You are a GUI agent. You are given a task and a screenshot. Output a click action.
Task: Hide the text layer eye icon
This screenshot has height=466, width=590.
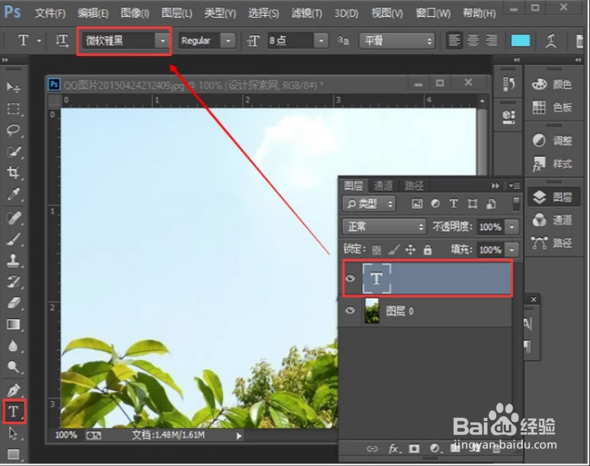pyautogui.click(x=350, y=279)
